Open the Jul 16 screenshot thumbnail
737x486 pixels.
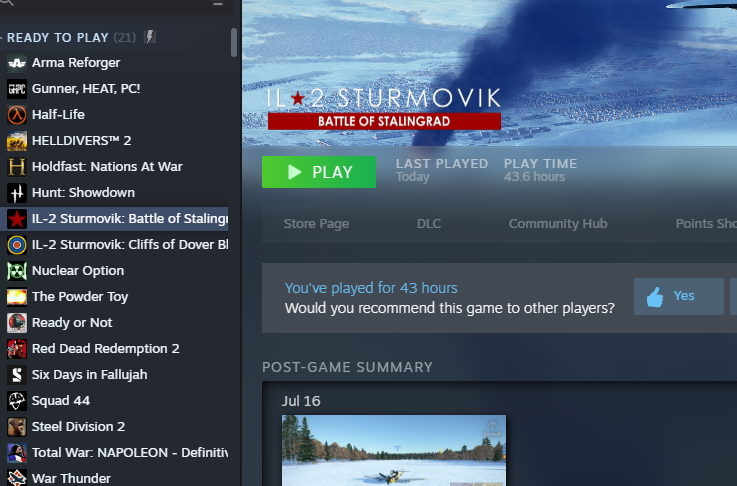pos(394,450)
